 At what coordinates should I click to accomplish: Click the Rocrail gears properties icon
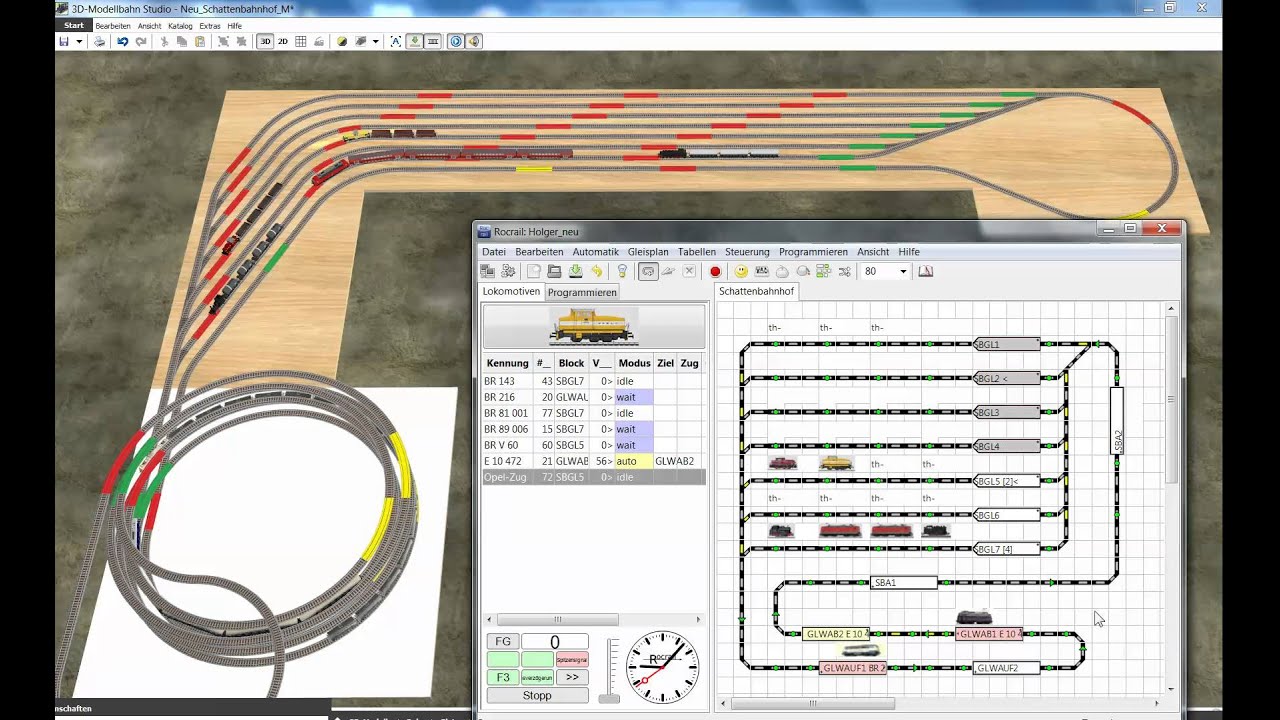(508, 271)
